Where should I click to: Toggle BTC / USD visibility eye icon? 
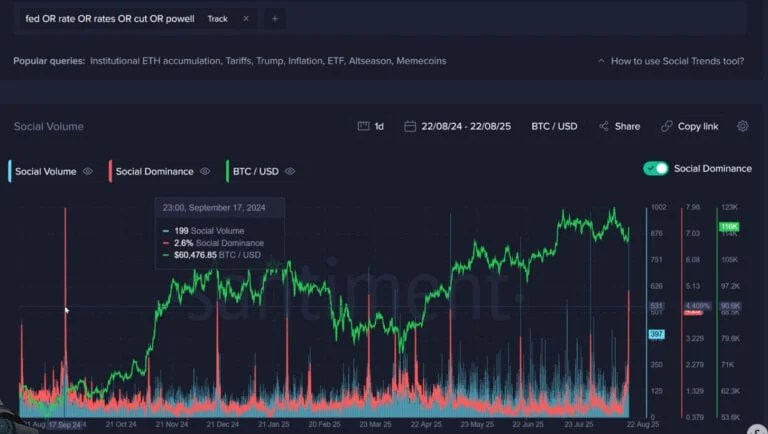[290, 172]
